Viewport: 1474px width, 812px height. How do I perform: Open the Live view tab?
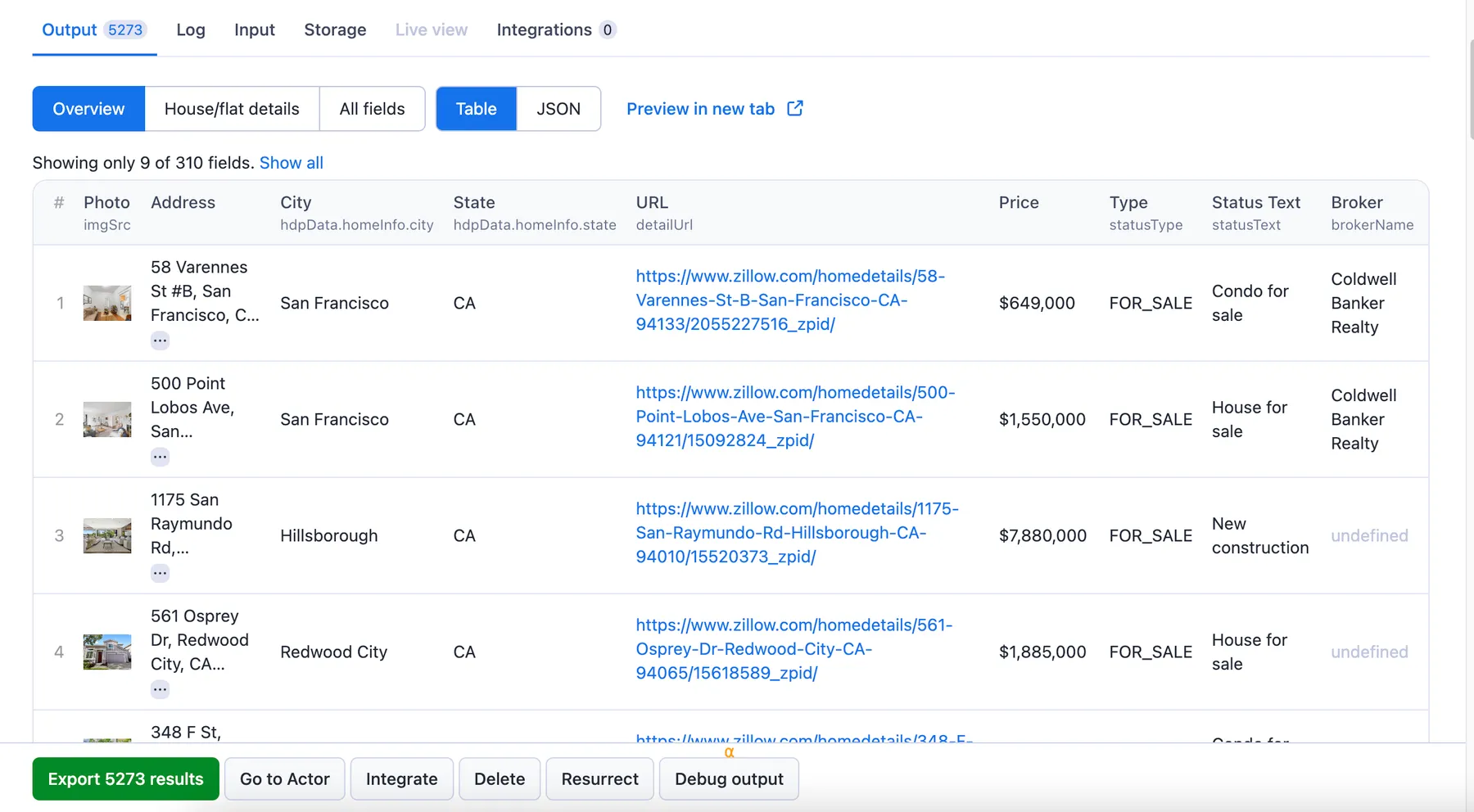[432, 29]
